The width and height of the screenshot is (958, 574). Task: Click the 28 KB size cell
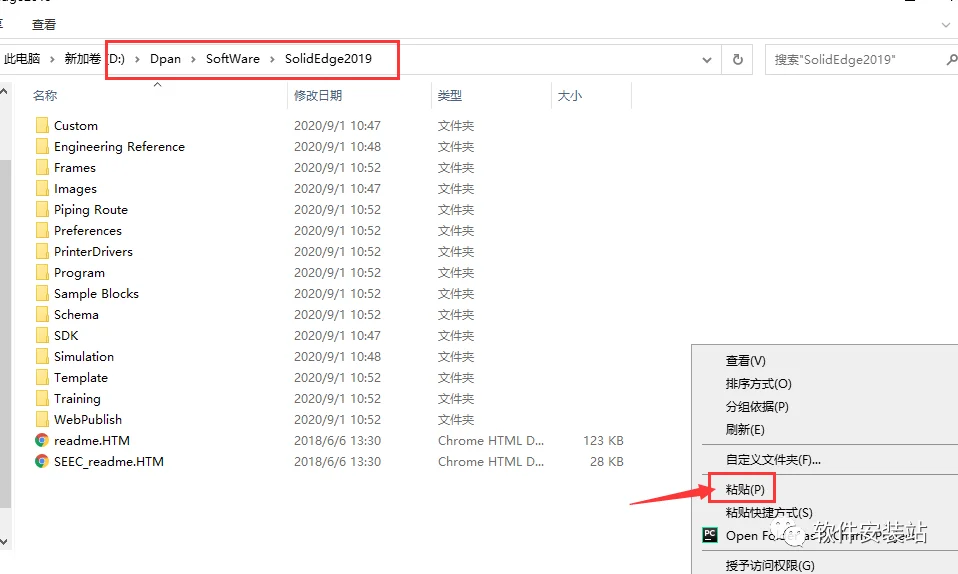(607, 462)
